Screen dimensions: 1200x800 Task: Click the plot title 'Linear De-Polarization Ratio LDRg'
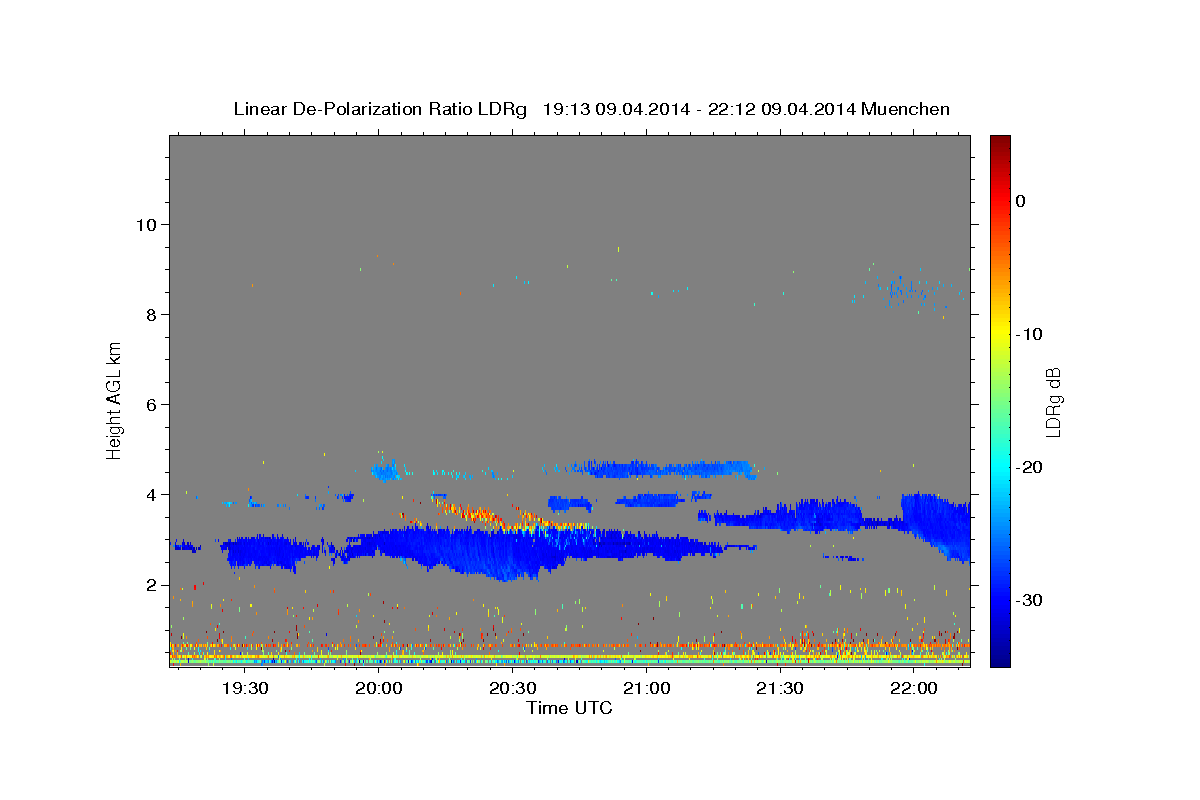point(380,109)
